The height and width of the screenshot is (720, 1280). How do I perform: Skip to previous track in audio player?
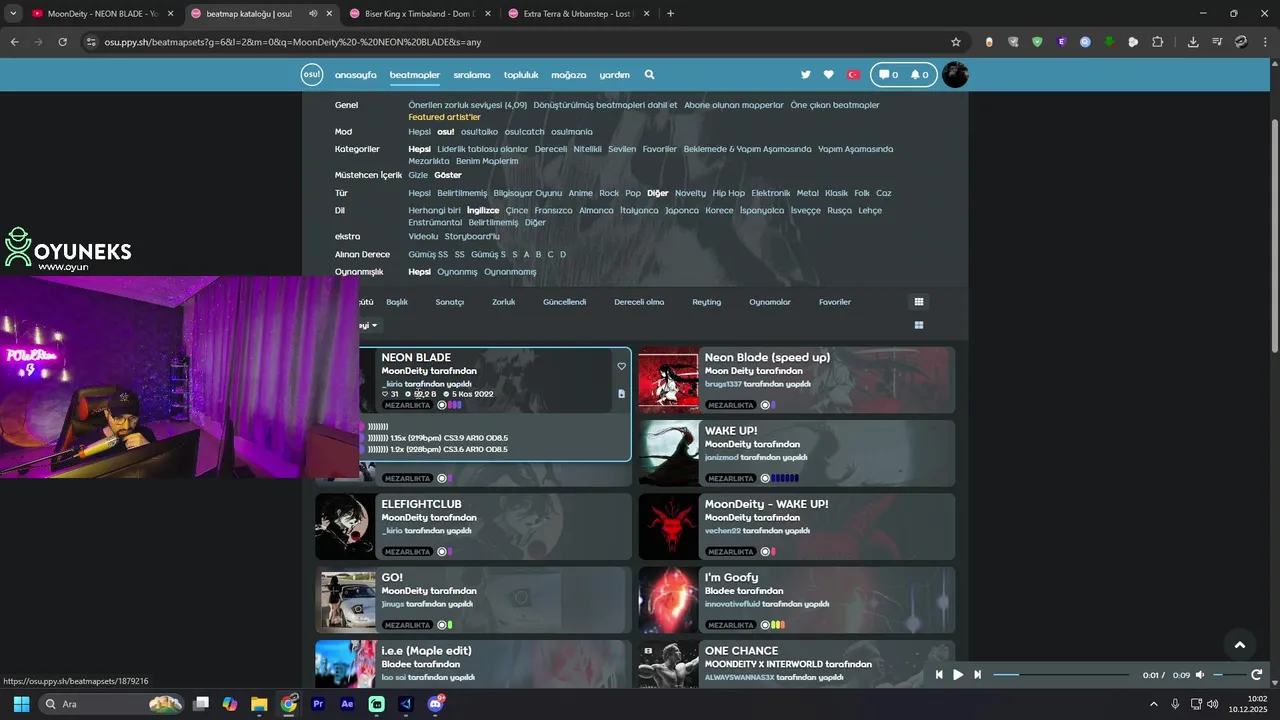tap(939, 675)
